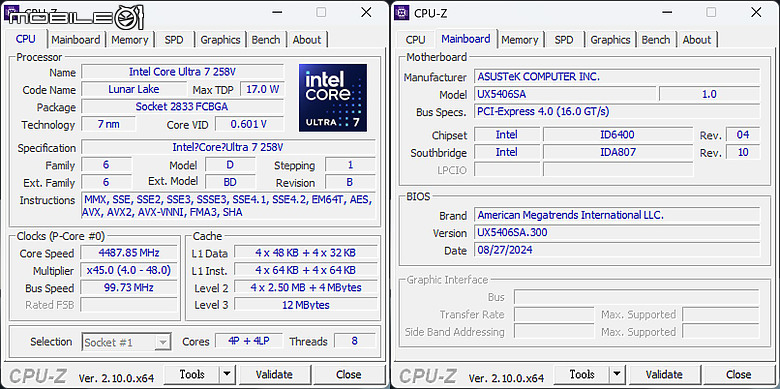The height and width of the screenshot is (389, 780).
Task: Open the Socket #1 selection dropdown
Action: click(126, 342)
